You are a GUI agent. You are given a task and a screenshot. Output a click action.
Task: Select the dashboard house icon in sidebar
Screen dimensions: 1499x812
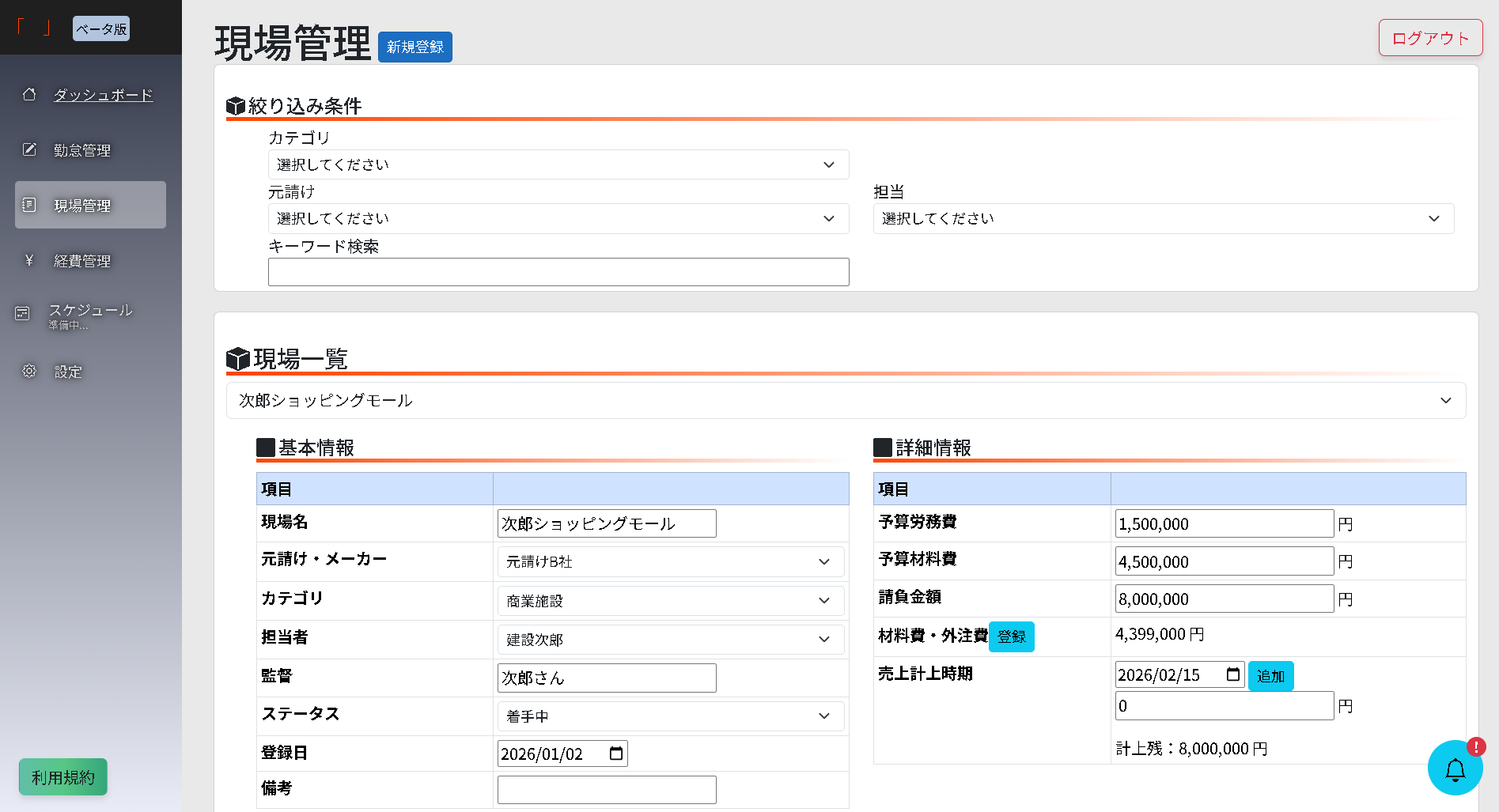pyautogui.click(x=29, y=94)
